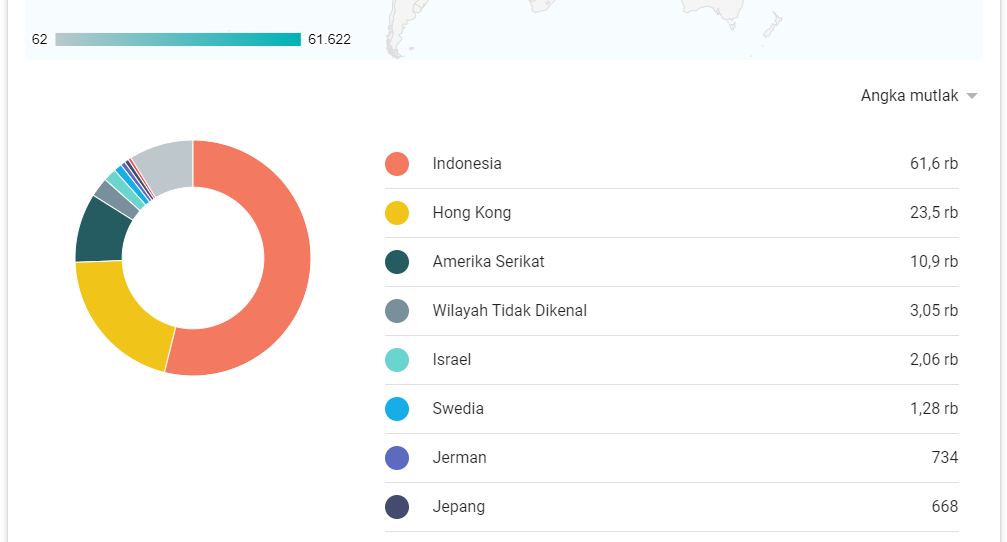1007x542 pixels.
Task: Click the dropdown arrow beside Angka mutlak
Action: pos(972,96)
